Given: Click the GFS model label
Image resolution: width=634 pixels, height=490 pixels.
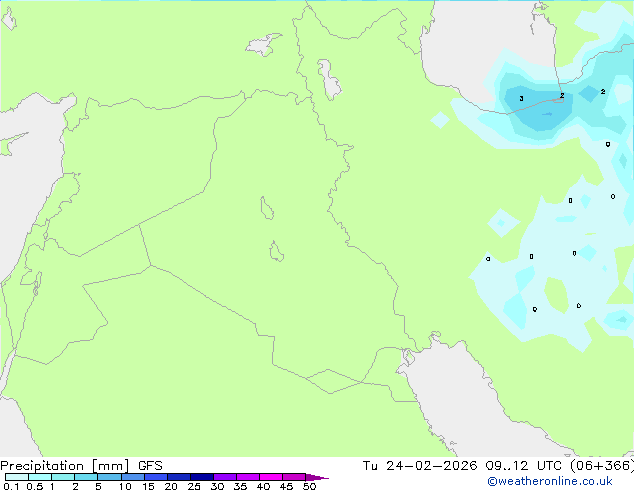Looking at the screenshot, I should (150, 466).
